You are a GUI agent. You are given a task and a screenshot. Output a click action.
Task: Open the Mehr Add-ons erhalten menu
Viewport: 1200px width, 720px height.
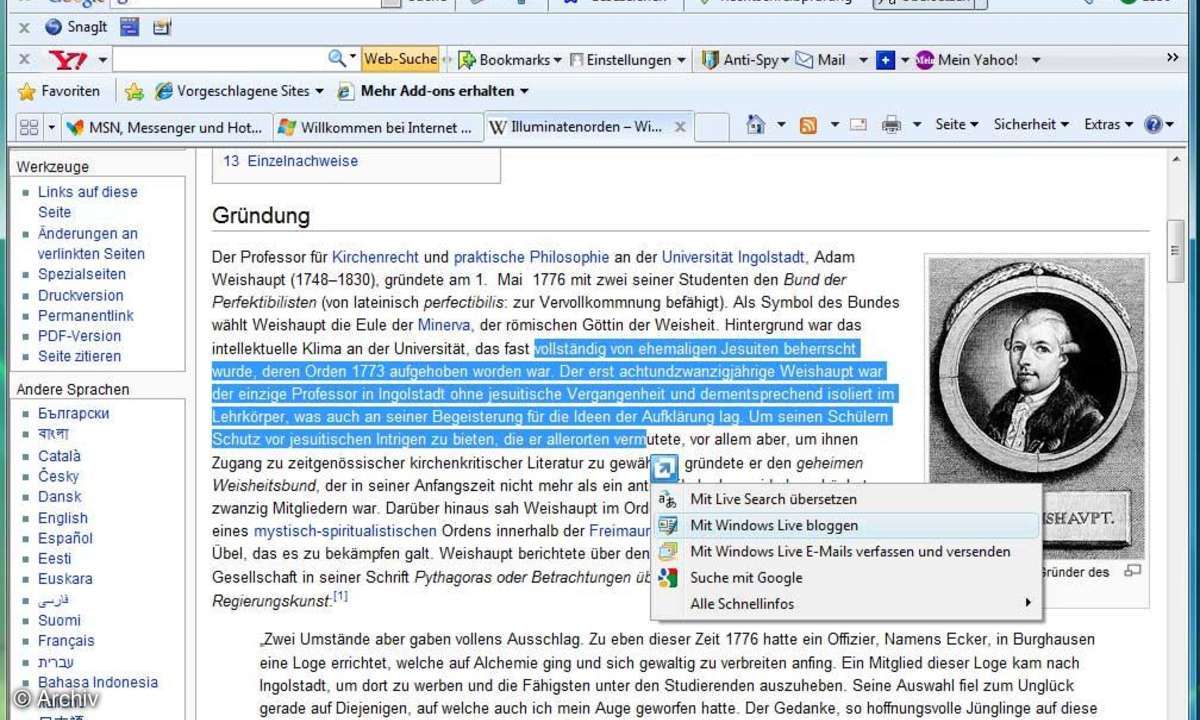pyautogui.click(x=433, y=91)
